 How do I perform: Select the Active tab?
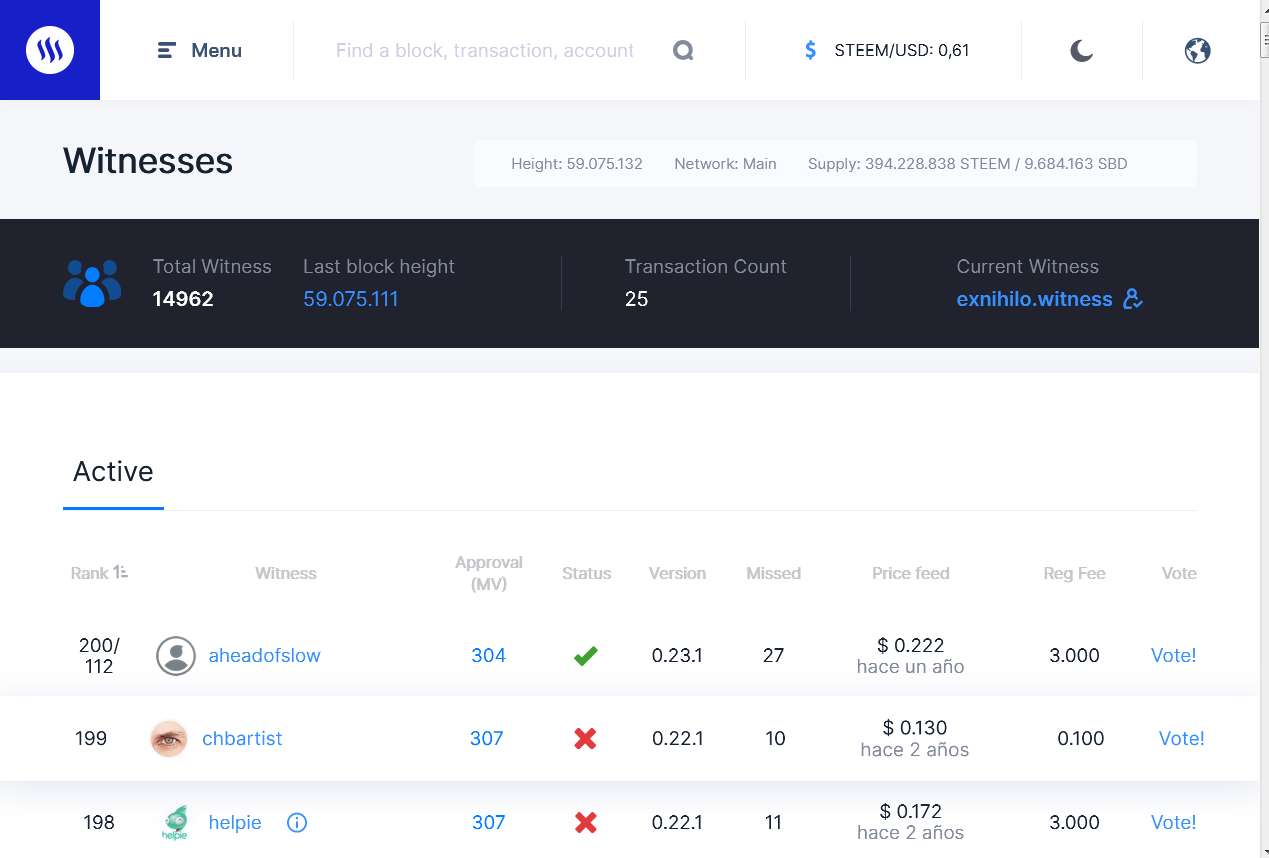[x=113, y=472]
